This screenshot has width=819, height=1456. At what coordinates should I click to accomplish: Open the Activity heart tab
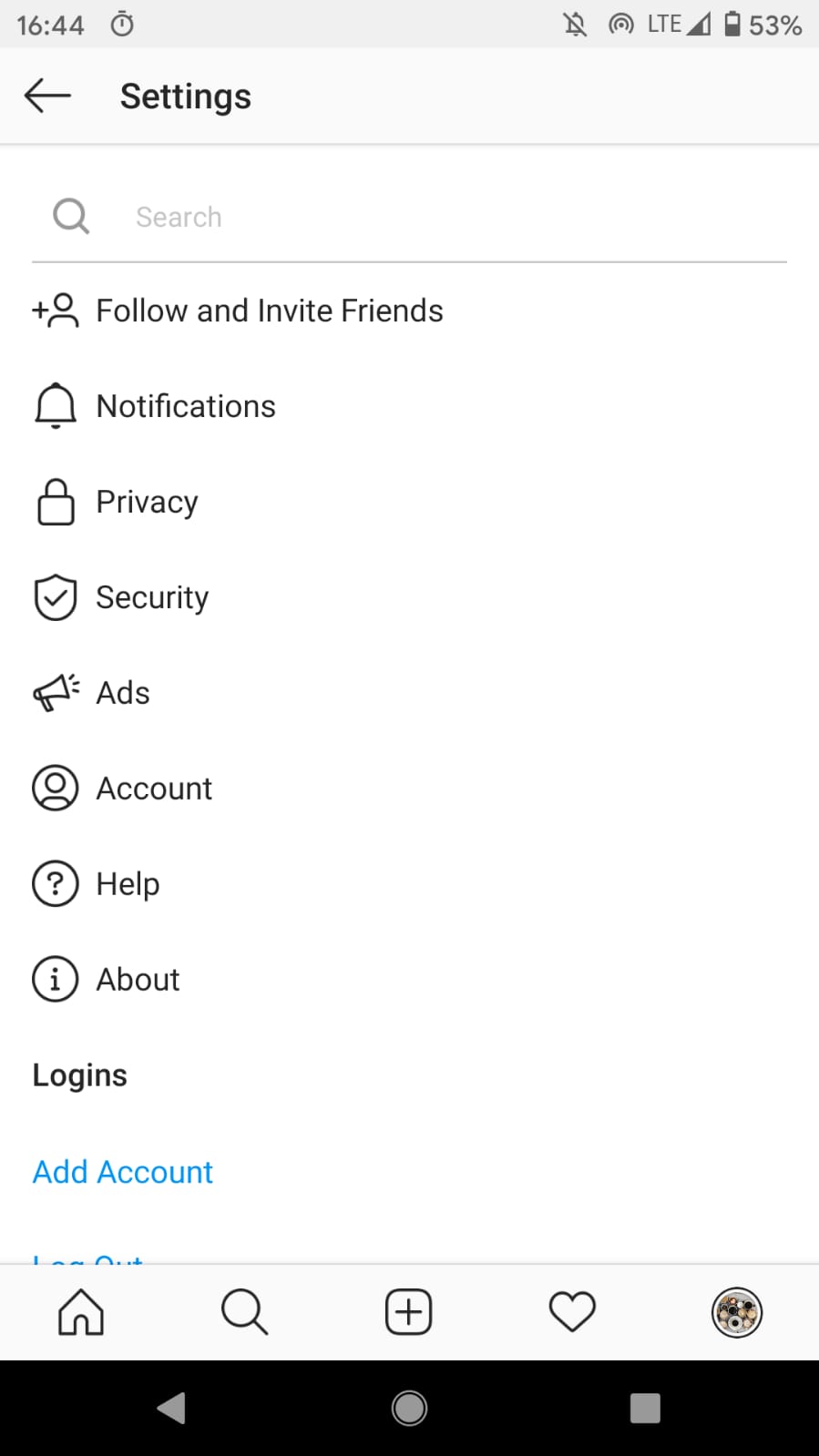572,1312
